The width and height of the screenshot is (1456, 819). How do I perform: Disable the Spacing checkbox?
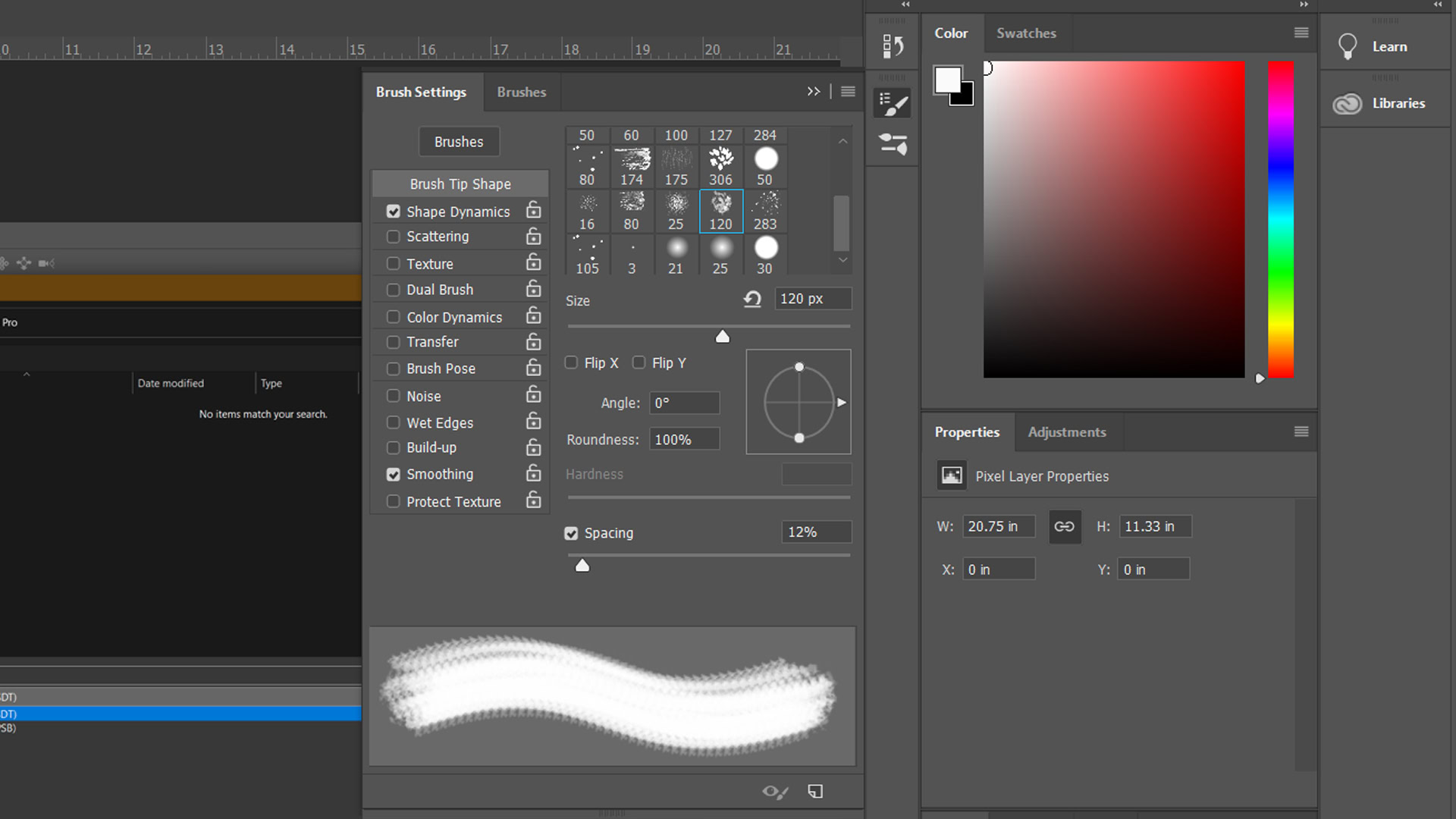(571, 533)
